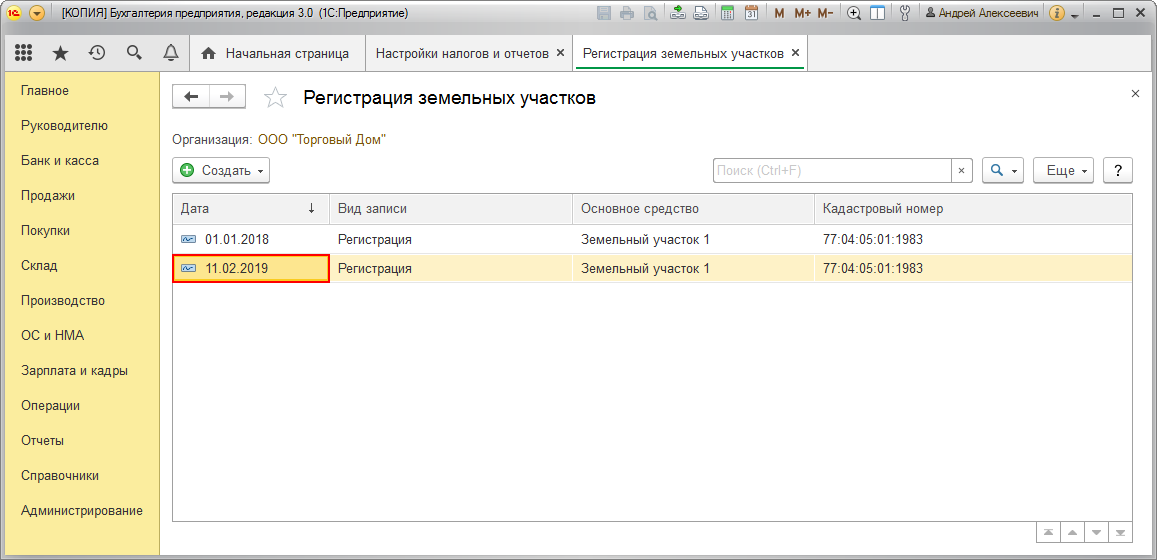Viewport: 1157px width, 560px height.
Task: Open the calendar icon in title bar
Action: (x=751, y=13)
